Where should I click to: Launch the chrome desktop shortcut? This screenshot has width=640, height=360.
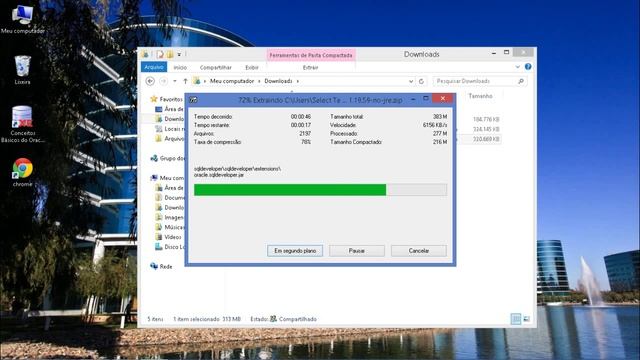click(x=22, y=172)
